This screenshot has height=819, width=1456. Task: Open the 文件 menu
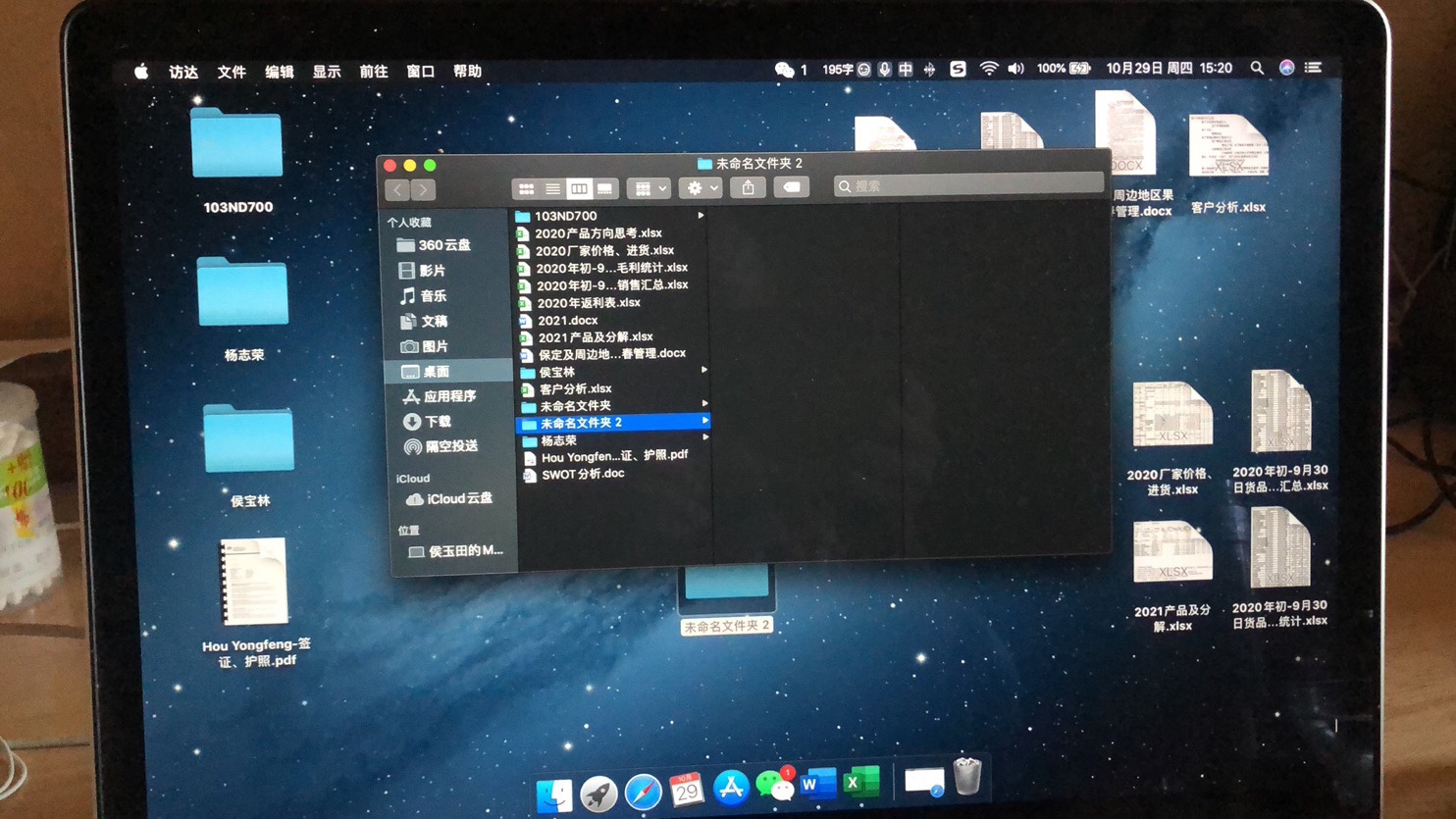tap(232, 72)
